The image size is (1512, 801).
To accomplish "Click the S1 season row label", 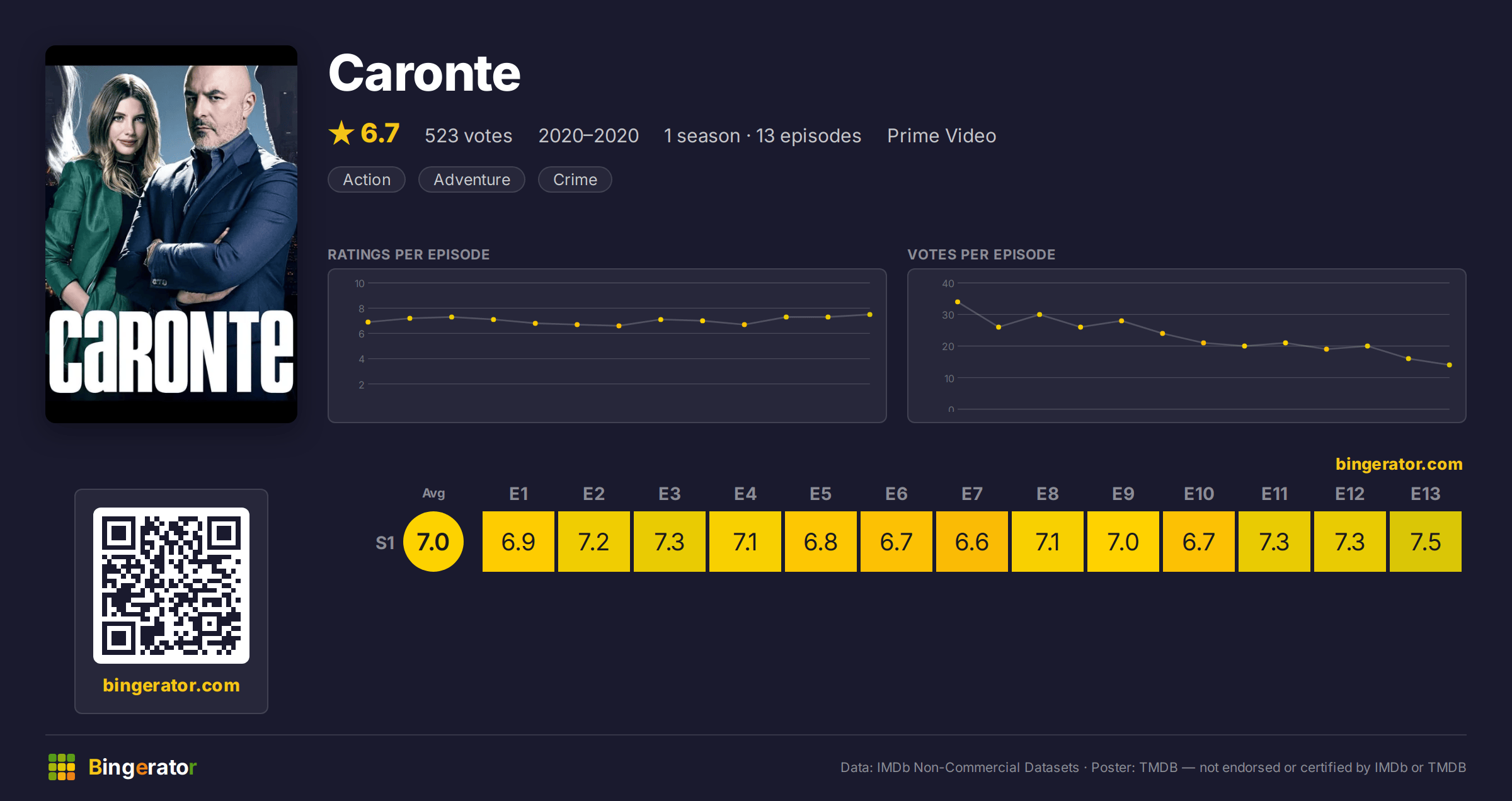I will pyautogui.click(x=385, y=543).
